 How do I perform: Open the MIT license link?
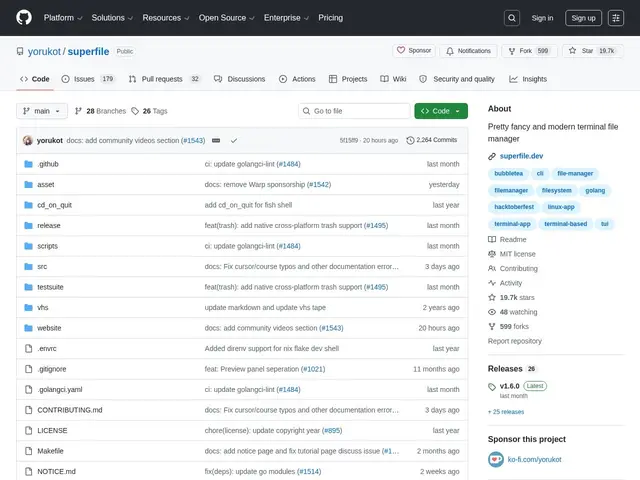[x=518, y=254]
